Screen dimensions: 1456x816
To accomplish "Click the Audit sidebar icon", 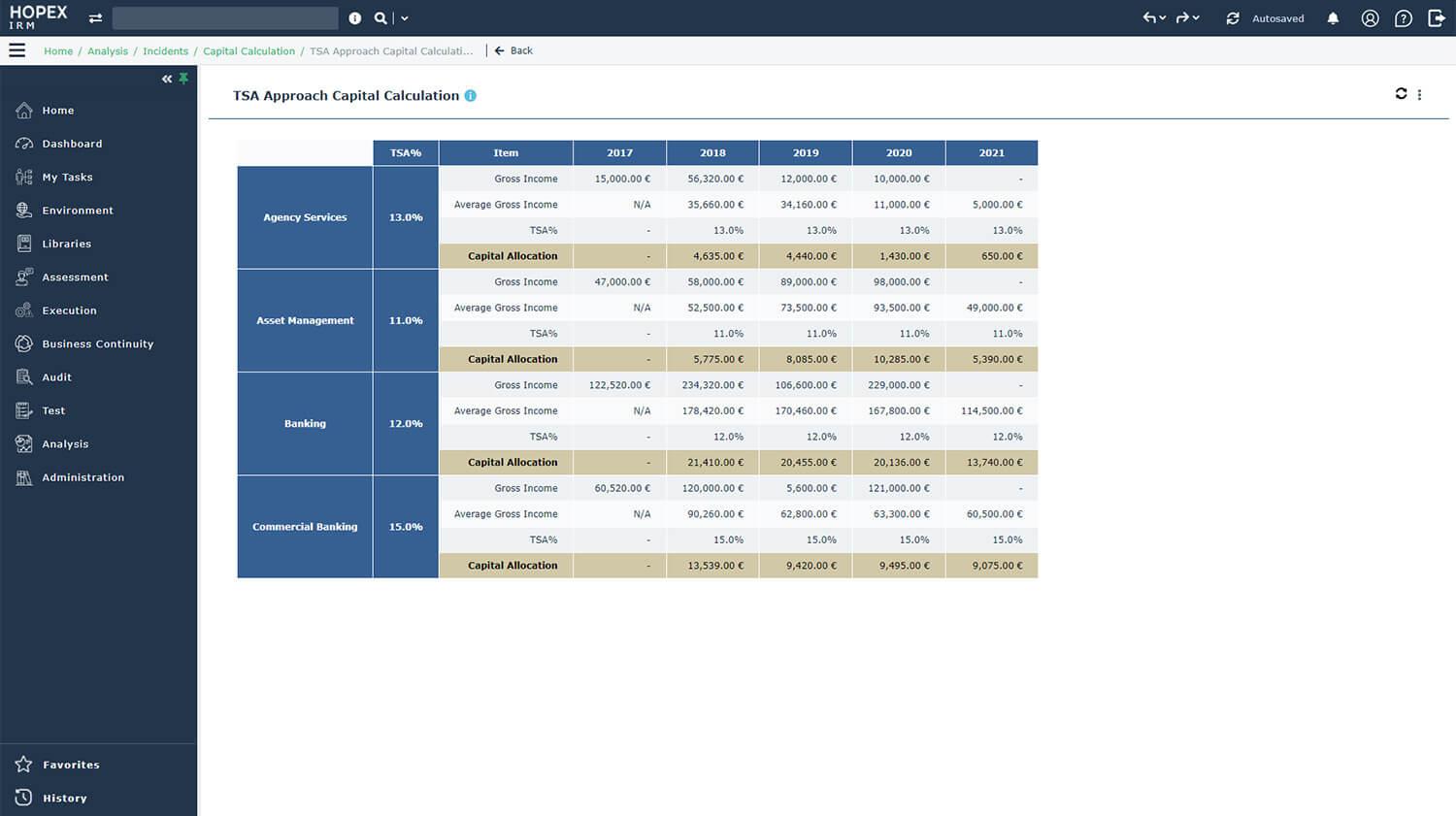I will pos(24,377).
